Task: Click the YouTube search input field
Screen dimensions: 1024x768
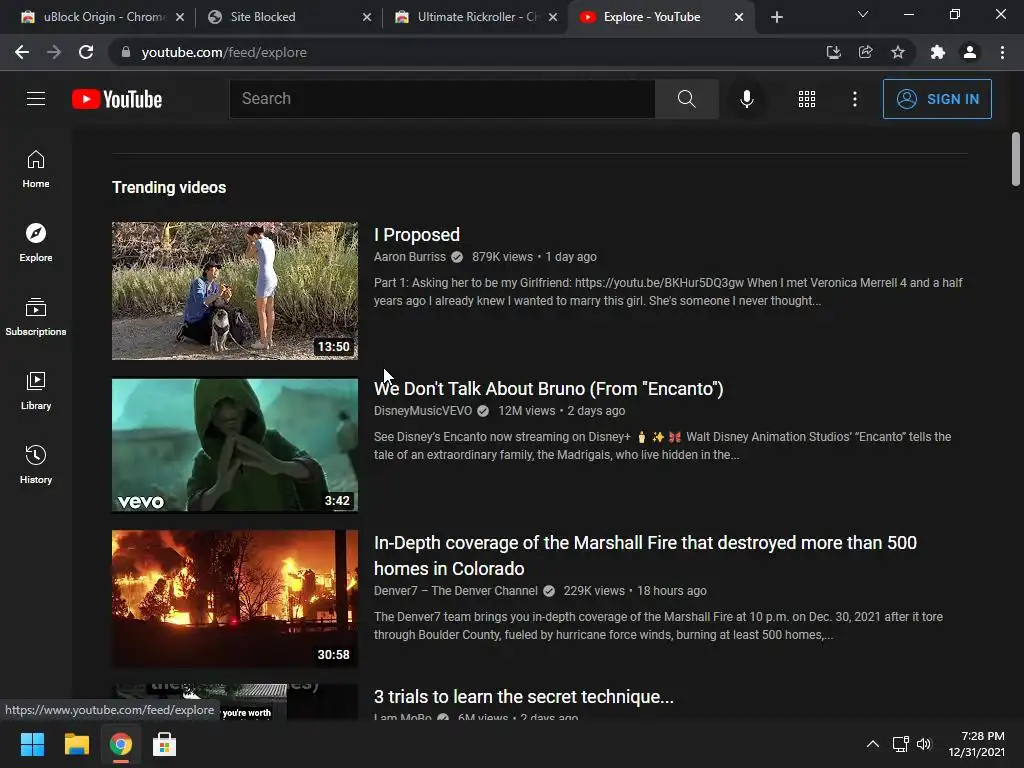Action: [x=442, y=99]
